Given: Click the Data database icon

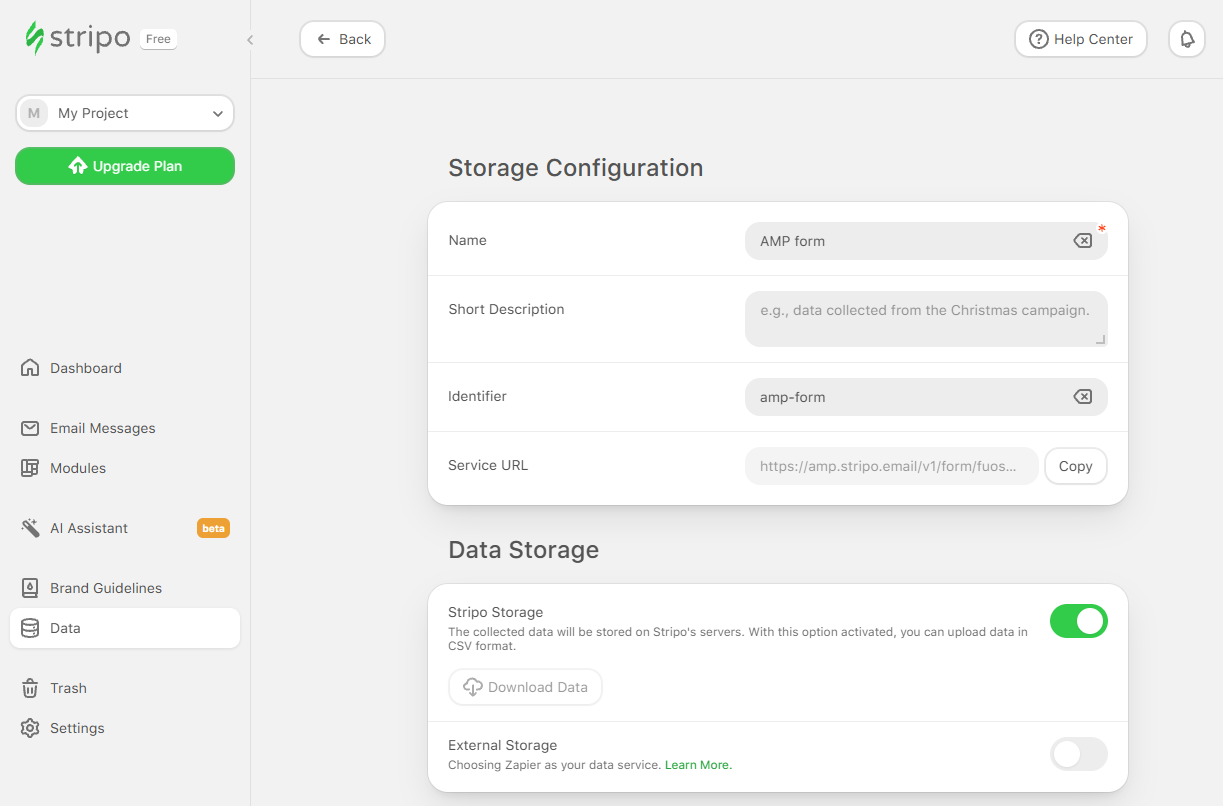Looking at the screenshot, I should pos(30,628).
